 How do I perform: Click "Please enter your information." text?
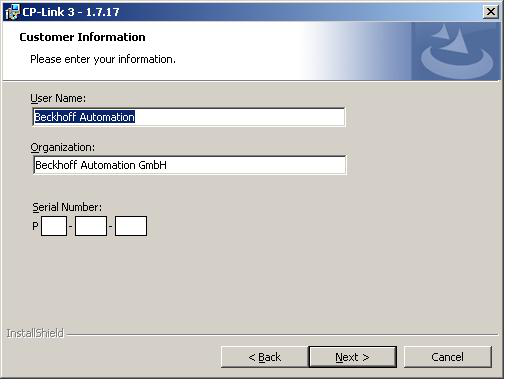[103, 59]
